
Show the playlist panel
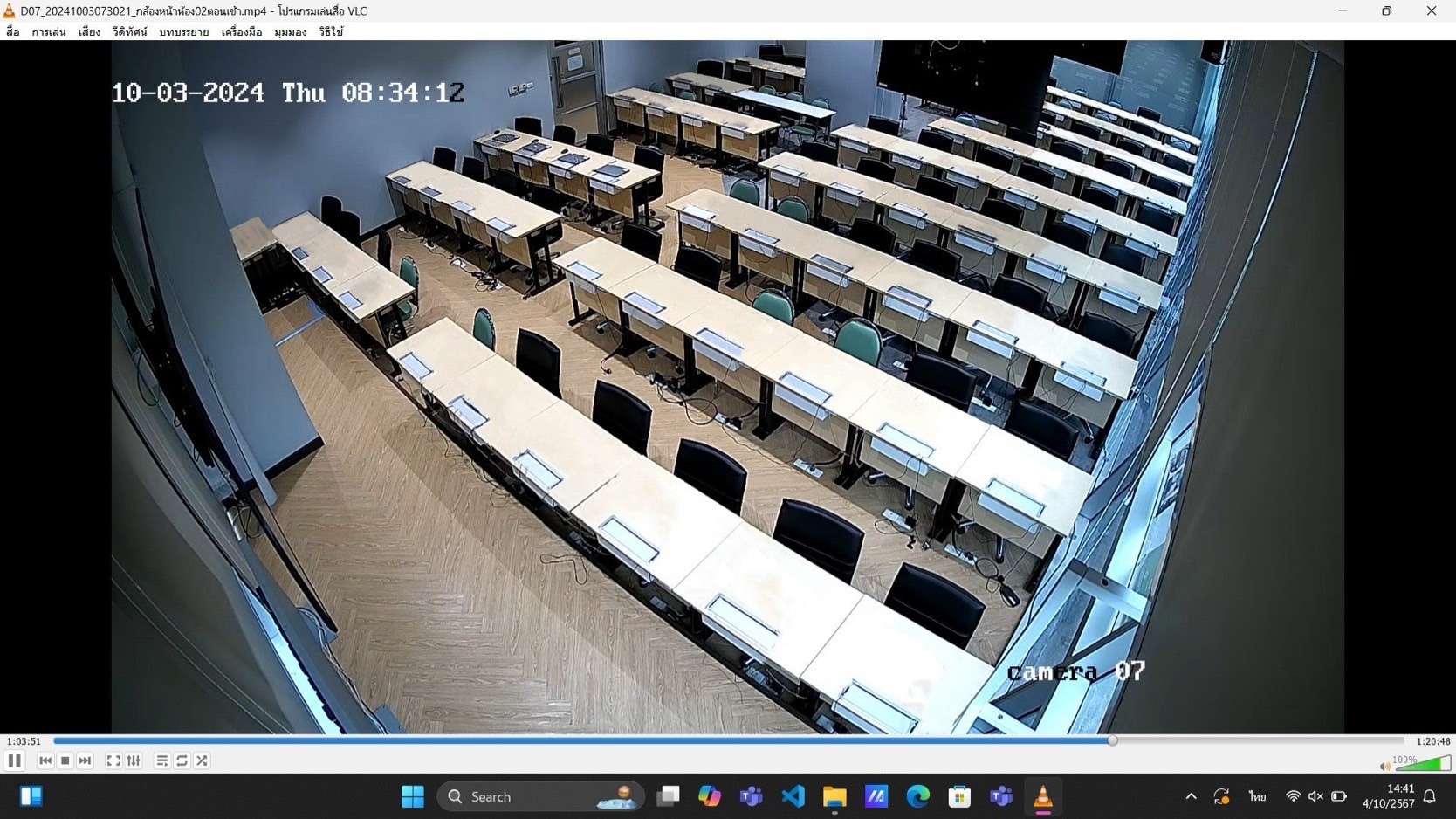coord(161,760)
